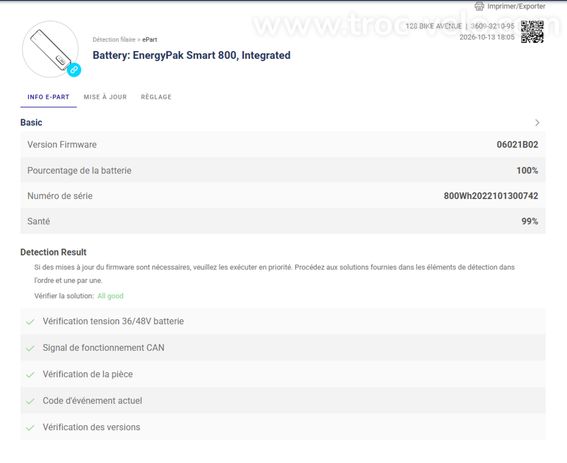Click the date 2026-10-13 18:05
This screenshot has height=463, width=567.
pos(487,37)
